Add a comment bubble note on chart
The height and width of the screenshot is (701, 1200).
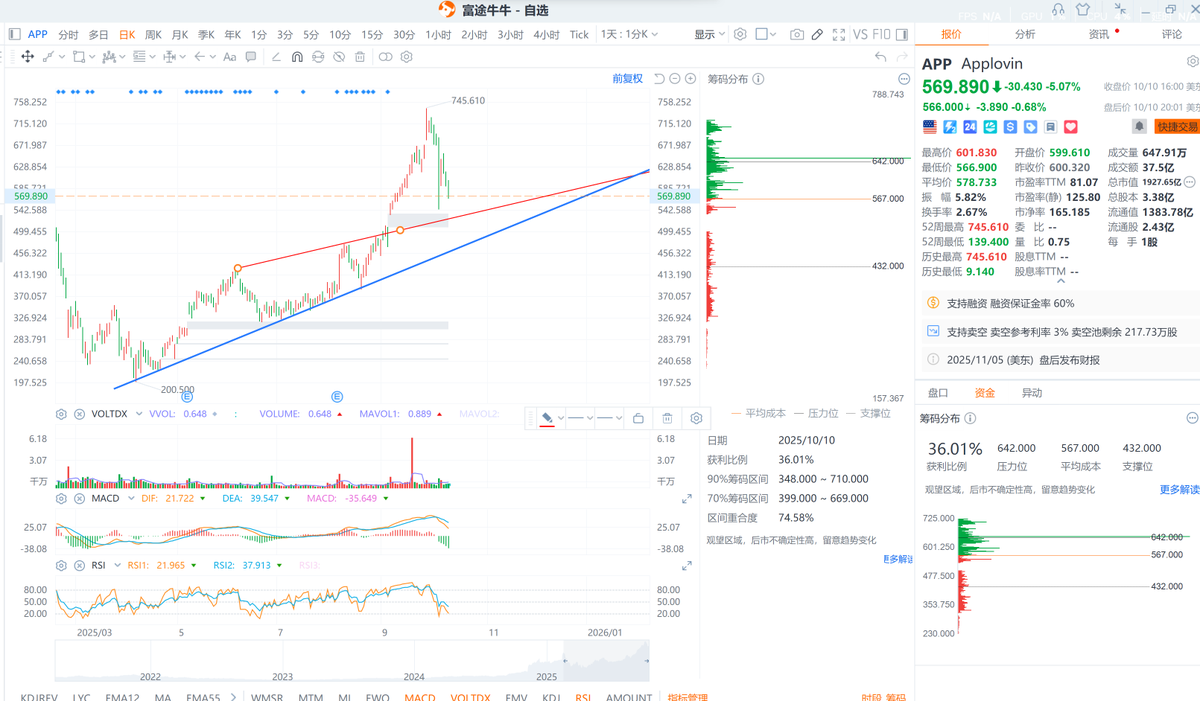pyautogui.click(x=251, y=57)
